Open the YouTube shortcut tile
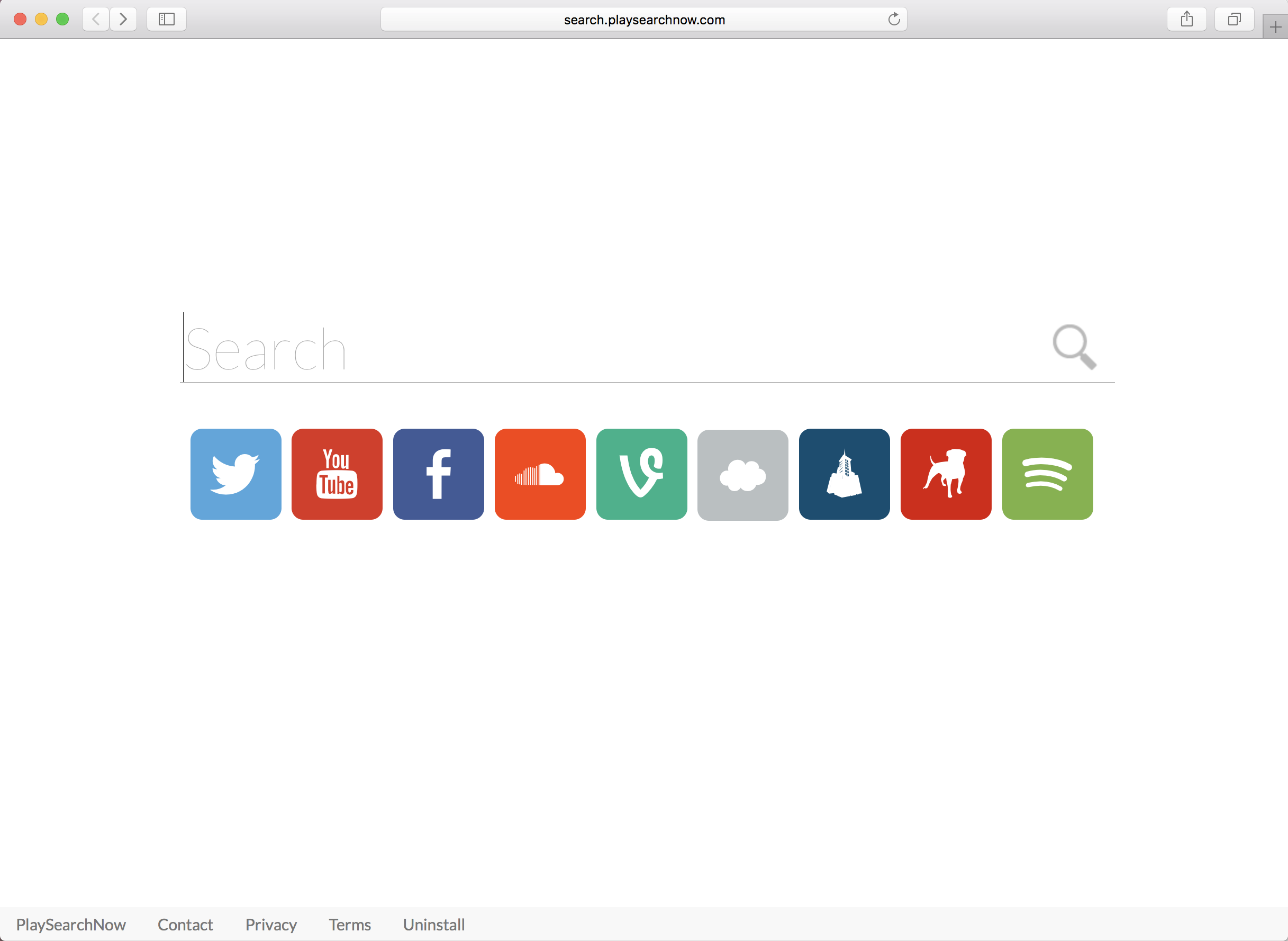 coord(337,474)
